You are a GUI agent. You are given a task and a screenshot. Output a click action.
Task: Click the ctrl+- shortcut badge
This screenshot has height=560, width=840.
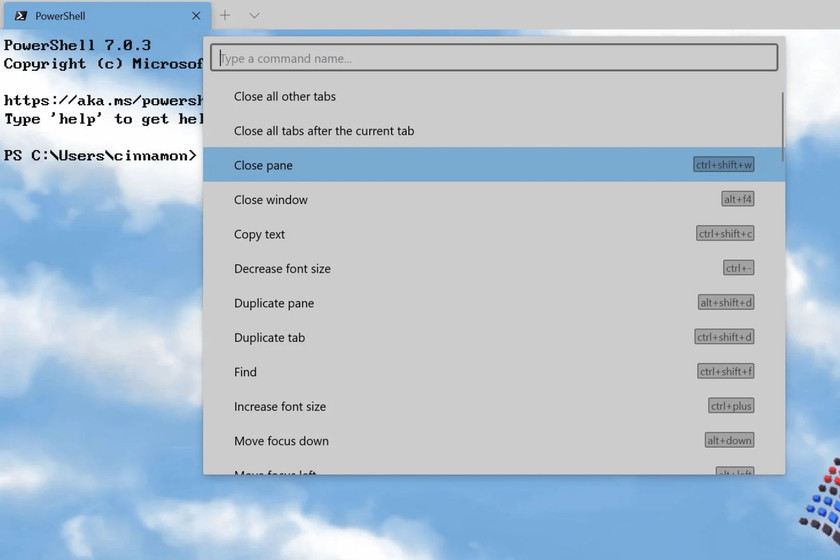coord(739,268)
